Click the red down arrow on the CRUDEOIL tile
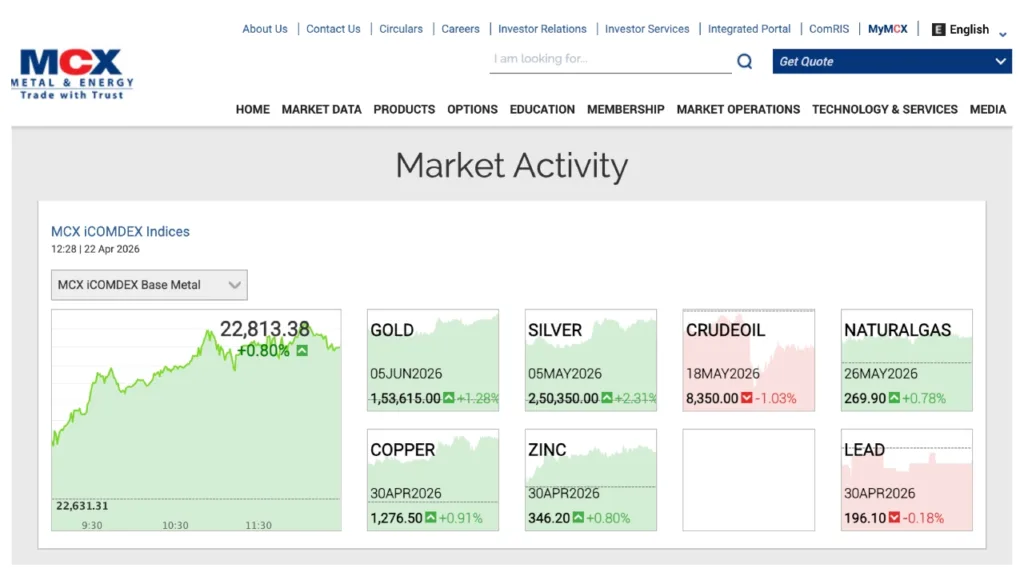Screen dimensions: 1024x576 (747, 399)
